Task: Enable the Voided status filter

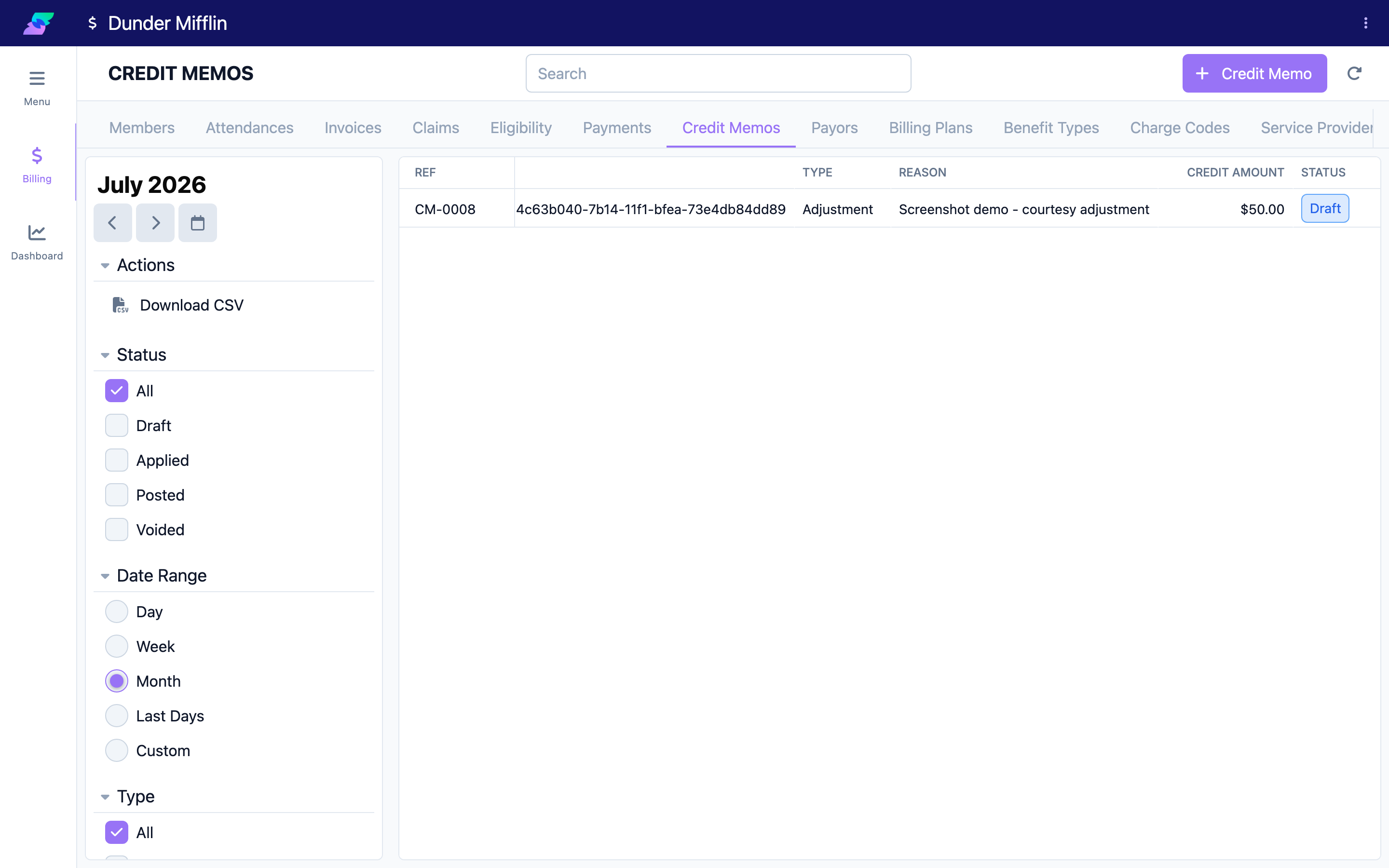Action: (x=117, y=530)
